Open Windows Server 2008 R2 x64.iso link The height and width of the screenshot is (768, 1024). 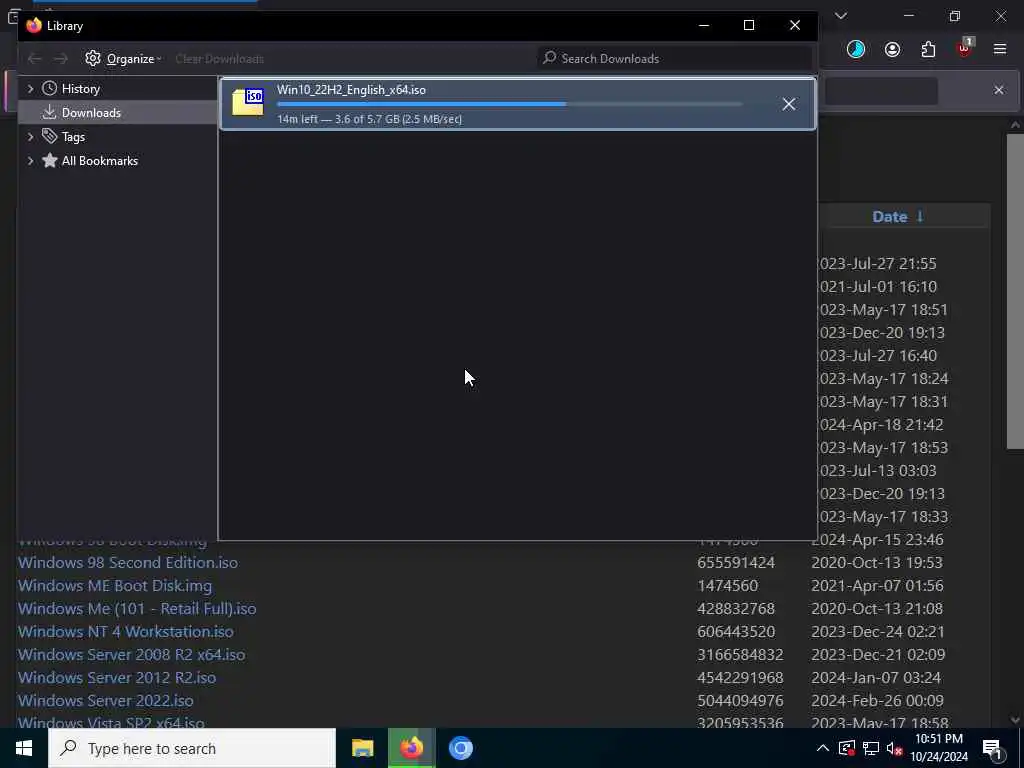(x=132, y=654)
